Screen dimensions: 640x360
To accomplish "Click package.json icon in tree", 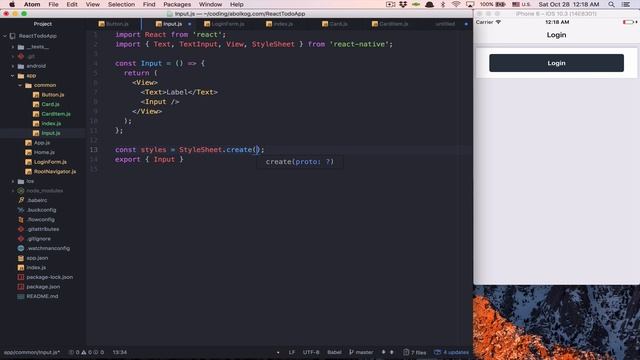I will 21,287.
